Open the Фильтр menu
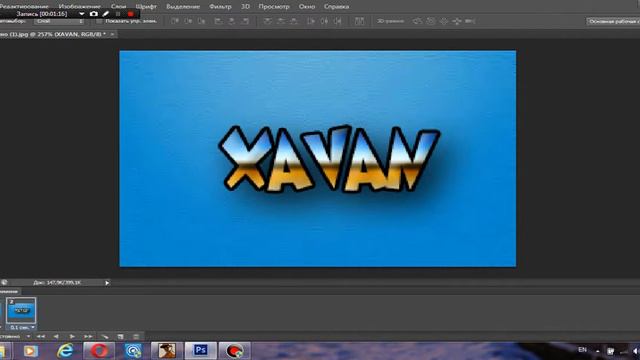640x360 pixels. coord(220,6)
